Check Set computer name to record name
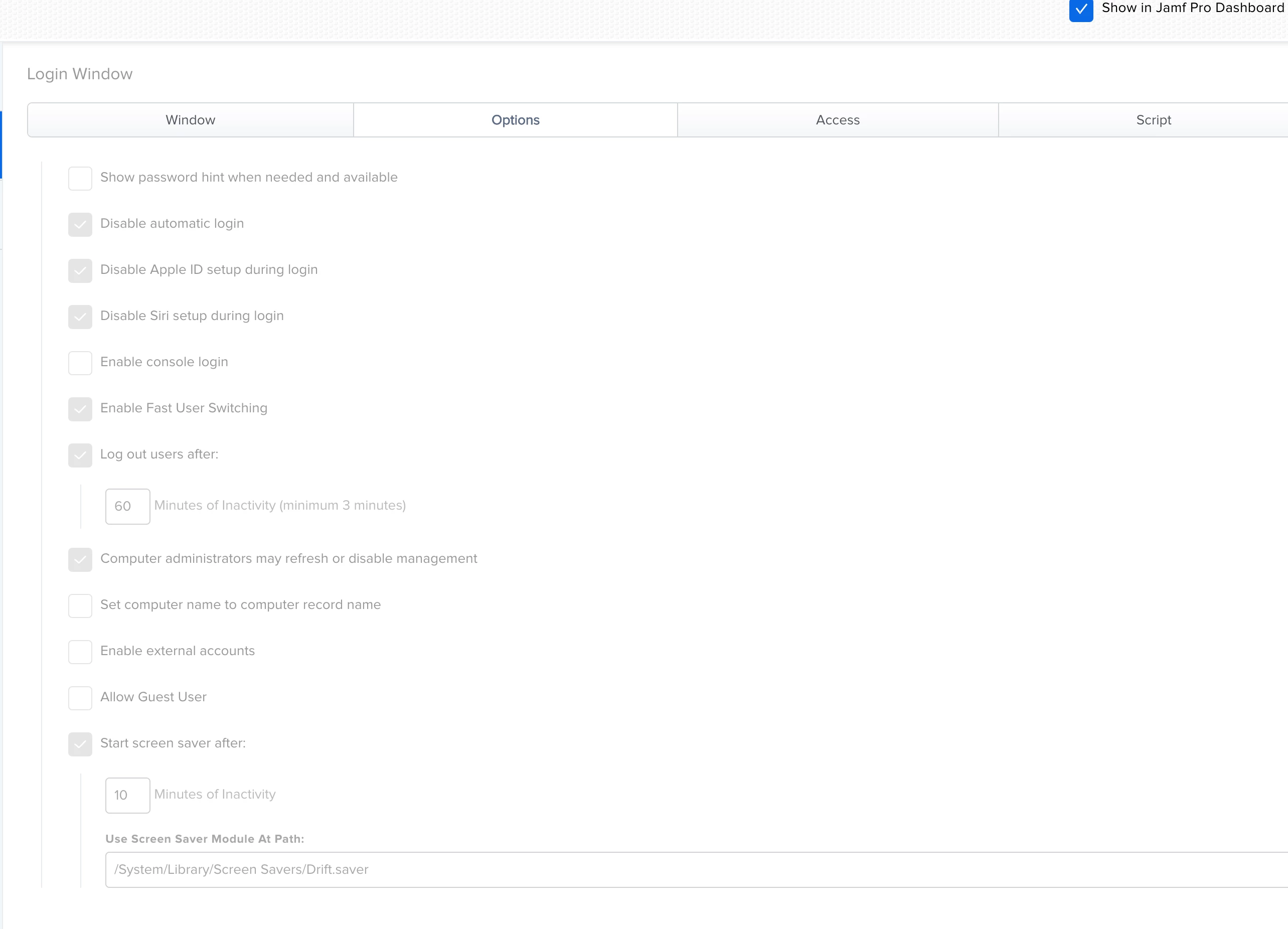 [x=80, y=605]
